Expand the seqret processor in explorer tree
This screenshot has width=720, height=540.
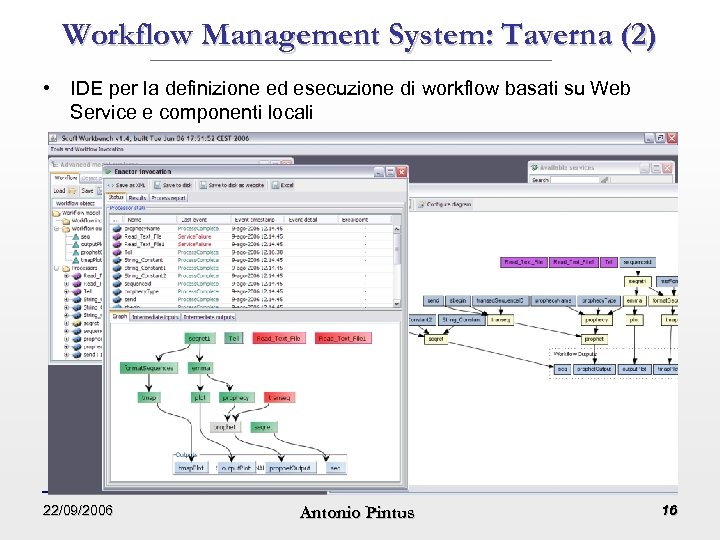tap(66, 323)
